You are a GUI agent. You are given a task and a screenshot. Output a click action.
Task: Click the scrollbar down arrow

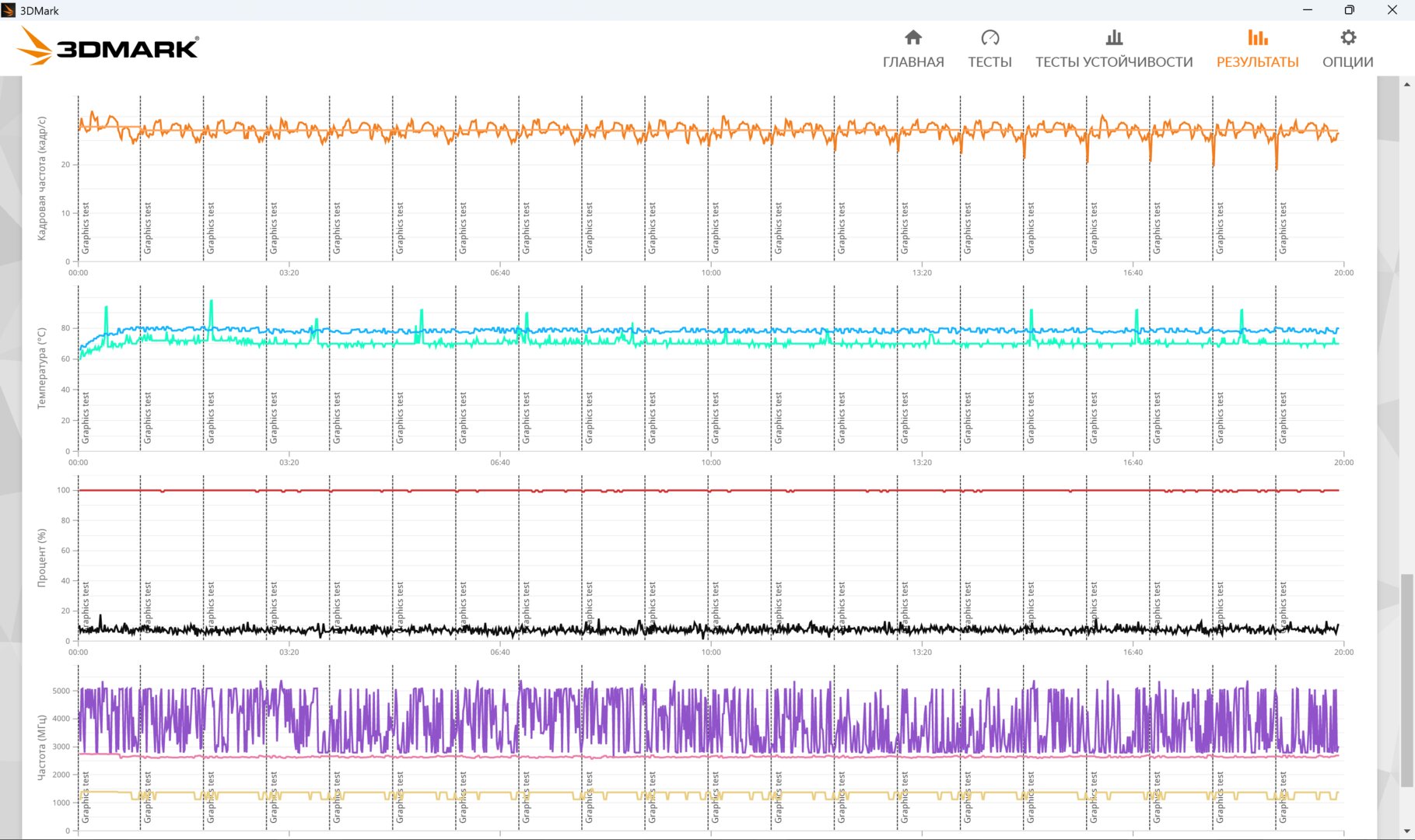[1407, 831]
